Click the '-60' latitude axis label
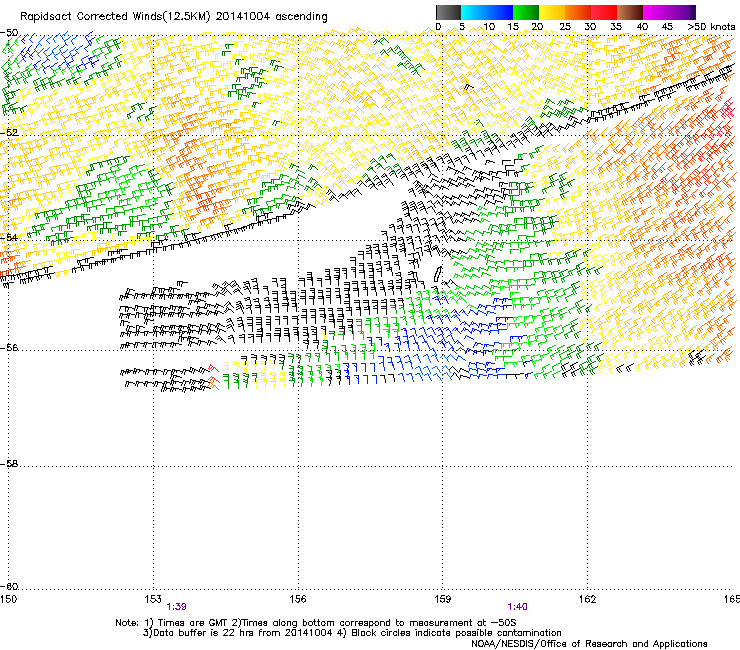The width and height of the screenshot is (740, 650). pyautogui.click(x=9, y=587)
